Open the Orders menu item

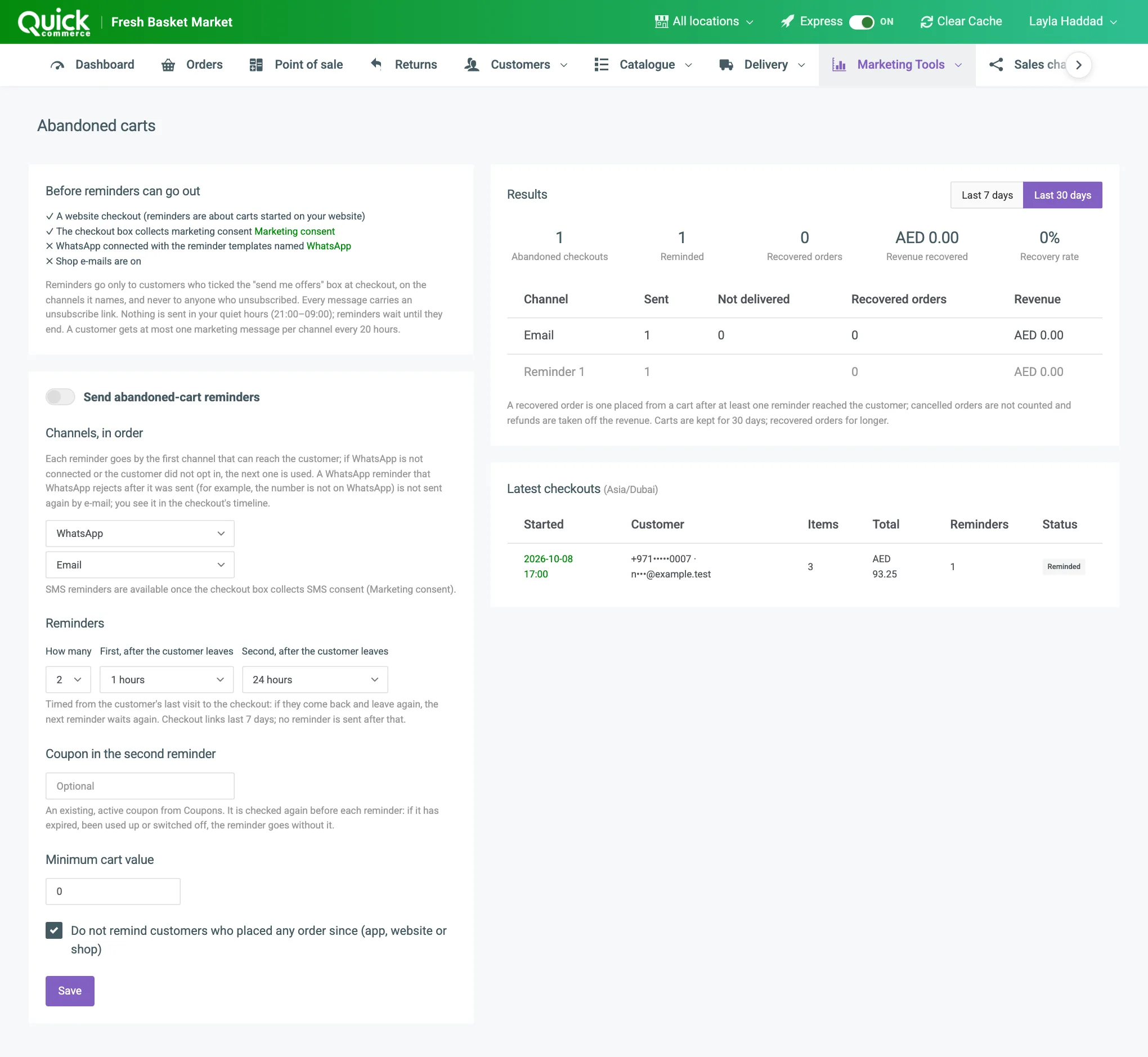[192, 65]
